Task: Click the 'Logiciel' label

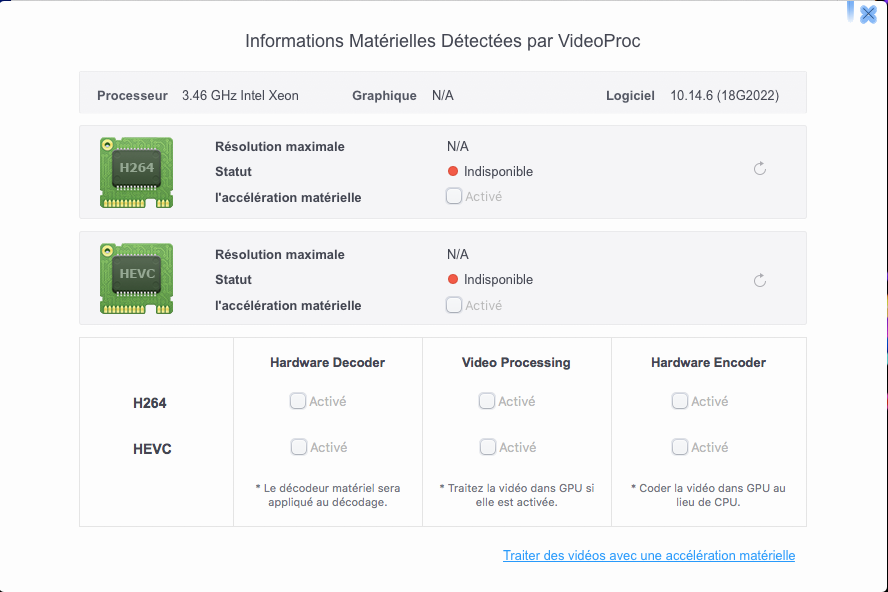Action: point(630,95)
